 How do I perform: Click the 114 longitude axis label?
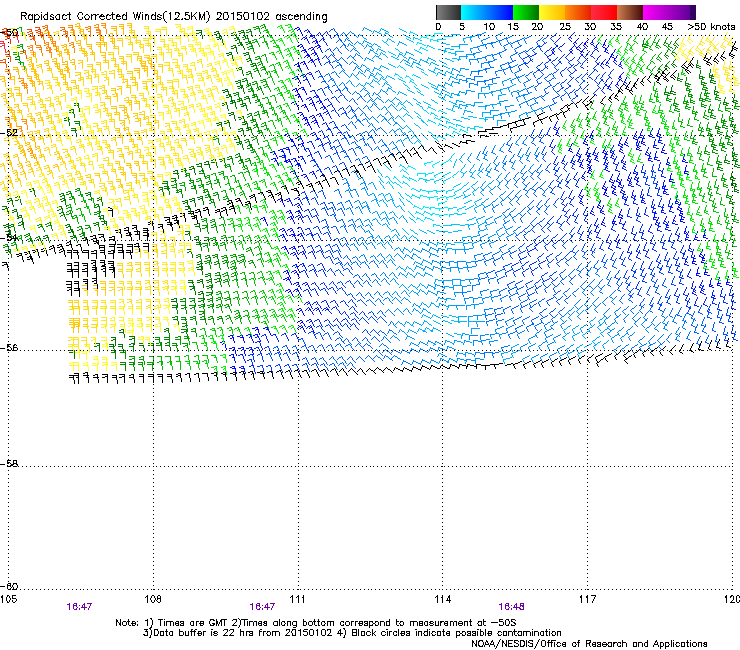point(442,599)
